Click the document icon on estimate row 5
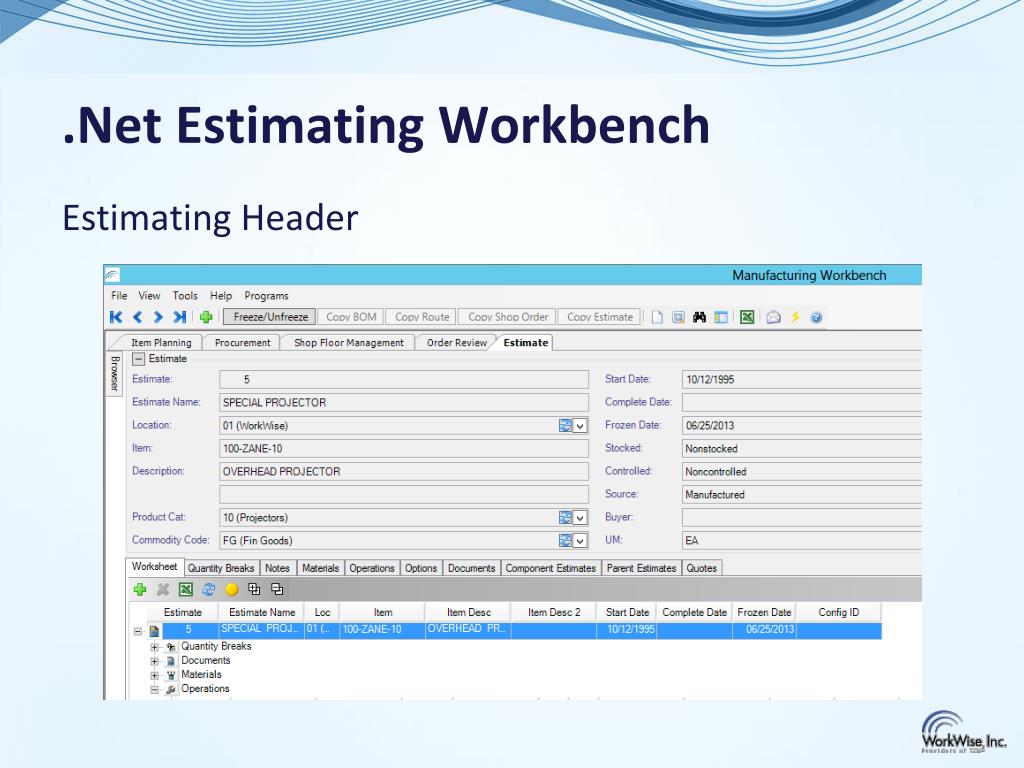Image resolution: width=1024 pixels, height=768 pixels. (x=154, y=631)
